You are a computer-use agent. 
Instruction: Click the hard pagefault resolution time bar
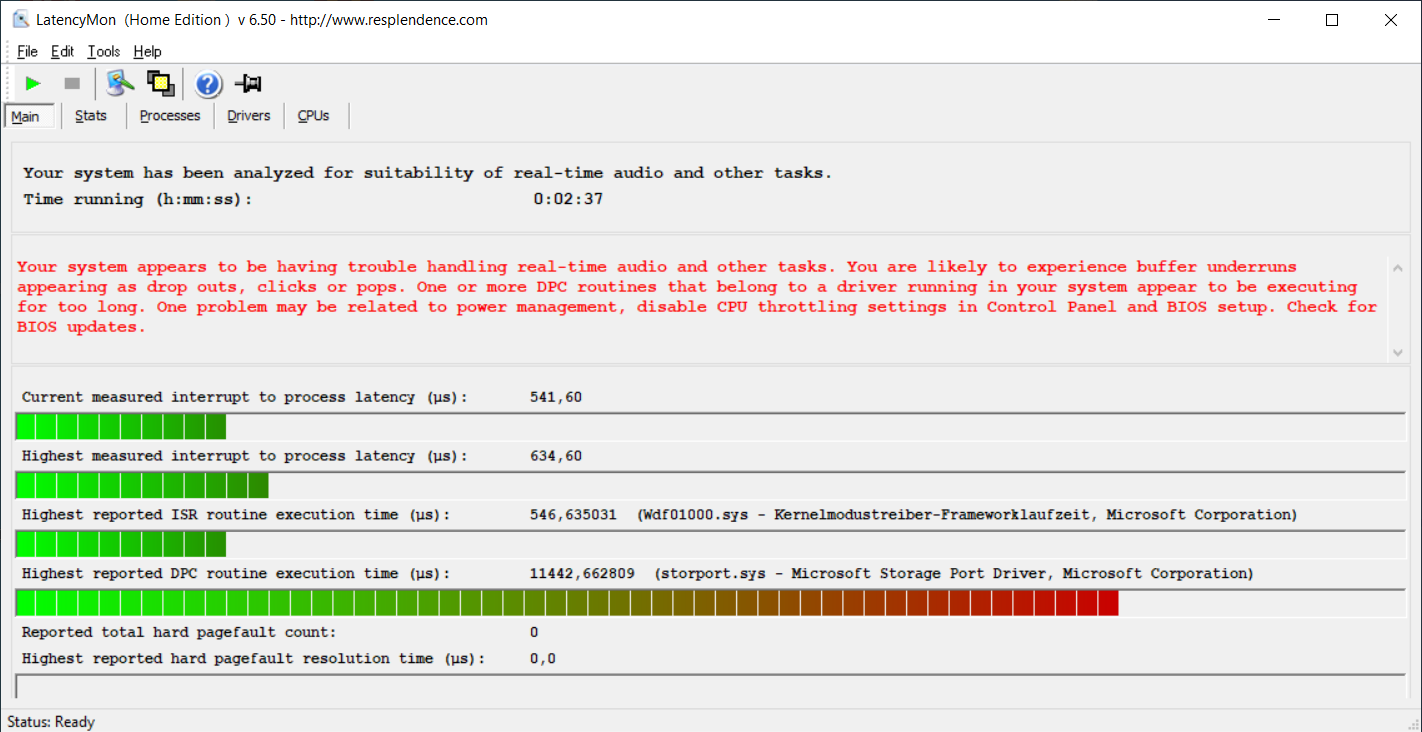point(710,686)
